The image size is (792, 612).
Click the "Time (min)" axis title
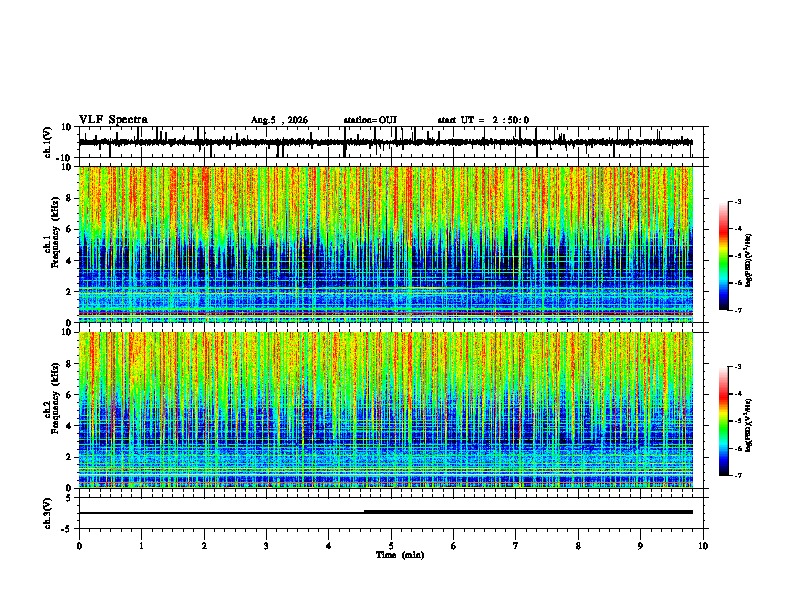coord(400,555)
